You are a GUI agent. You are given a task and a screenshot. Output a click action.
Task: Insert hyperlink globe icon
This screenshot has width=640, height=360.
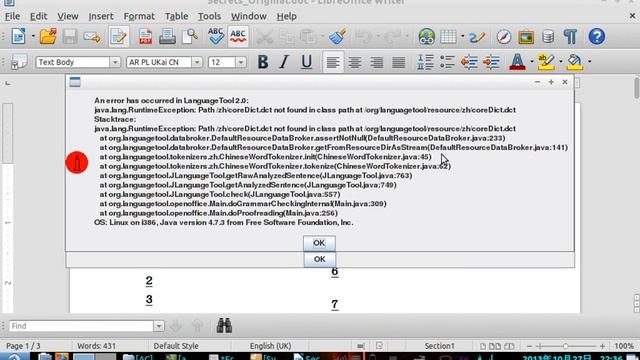(426, 37)
